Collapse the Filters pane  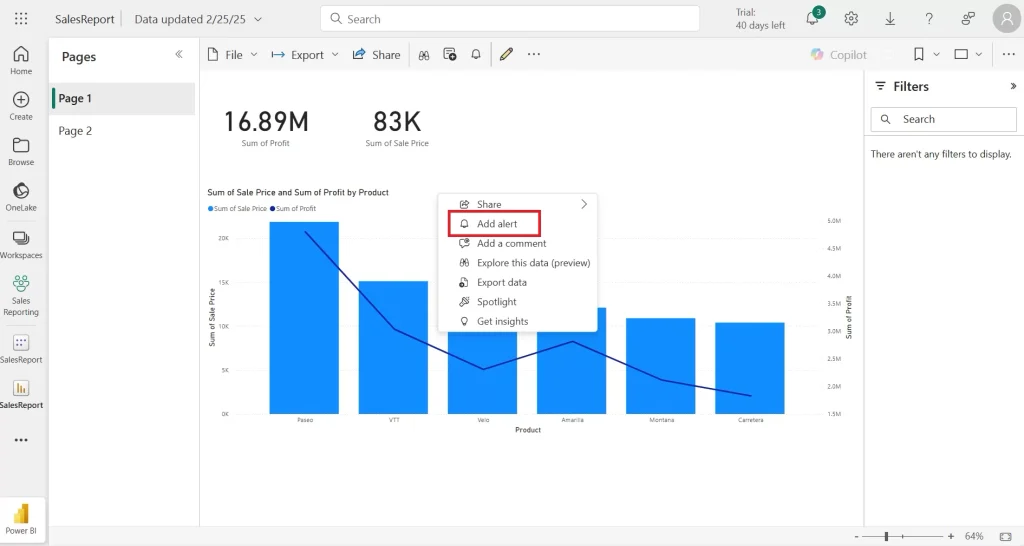[1013, 86]
